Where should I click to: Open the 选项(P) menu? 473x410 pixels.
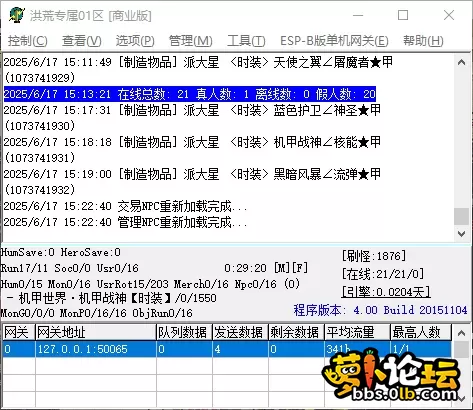coord(135,41)
